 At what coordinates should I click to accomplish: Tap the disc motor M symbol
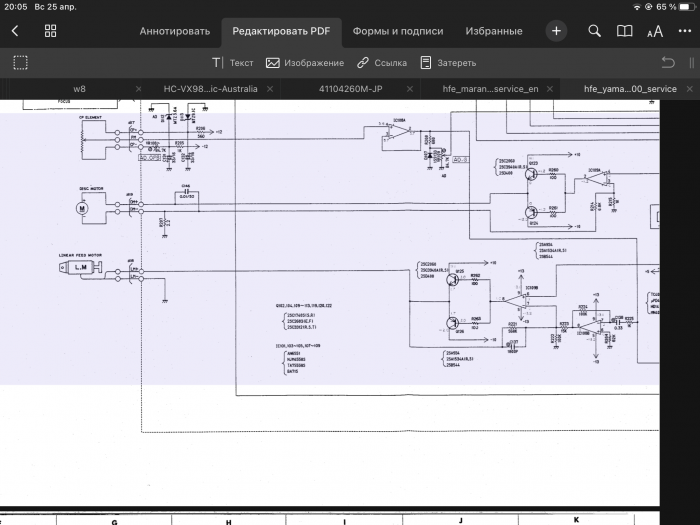pyautogui.click(x=82, y=208)
